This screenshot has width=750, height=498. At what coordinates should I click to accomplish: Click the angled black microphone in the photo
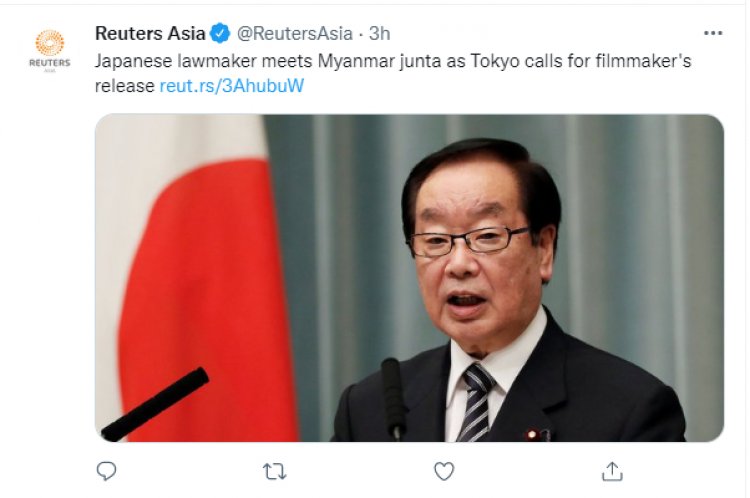click(155, 404)
